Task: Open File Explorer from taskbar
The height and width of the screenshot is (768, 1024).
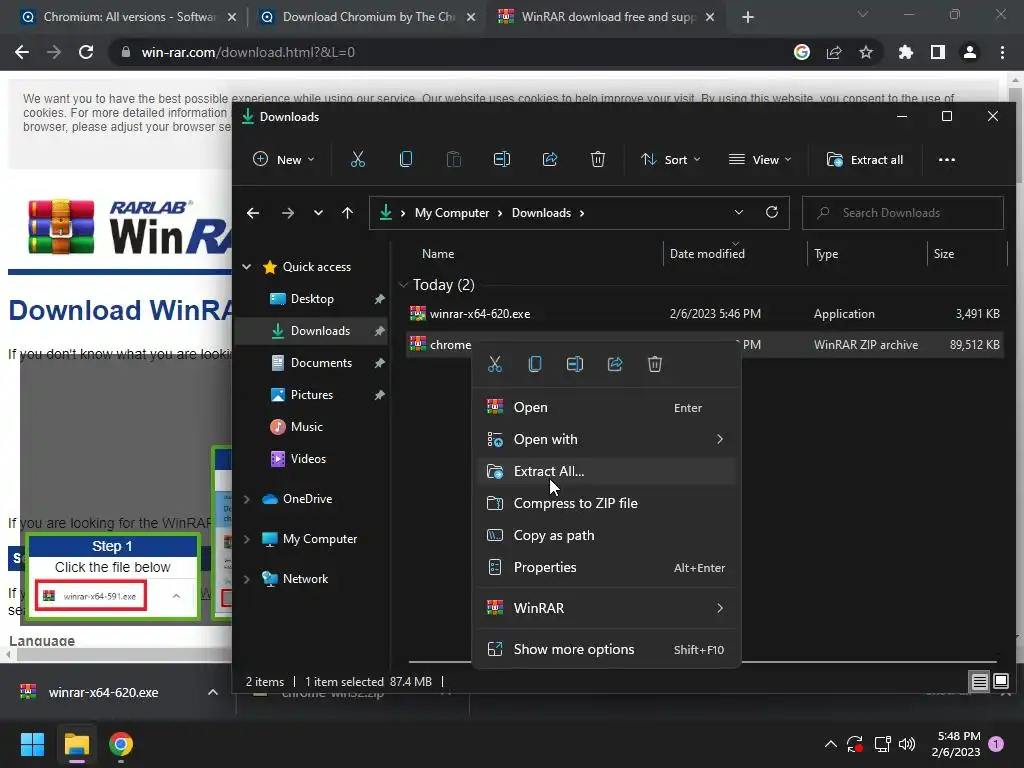Action: pos(76,744)
